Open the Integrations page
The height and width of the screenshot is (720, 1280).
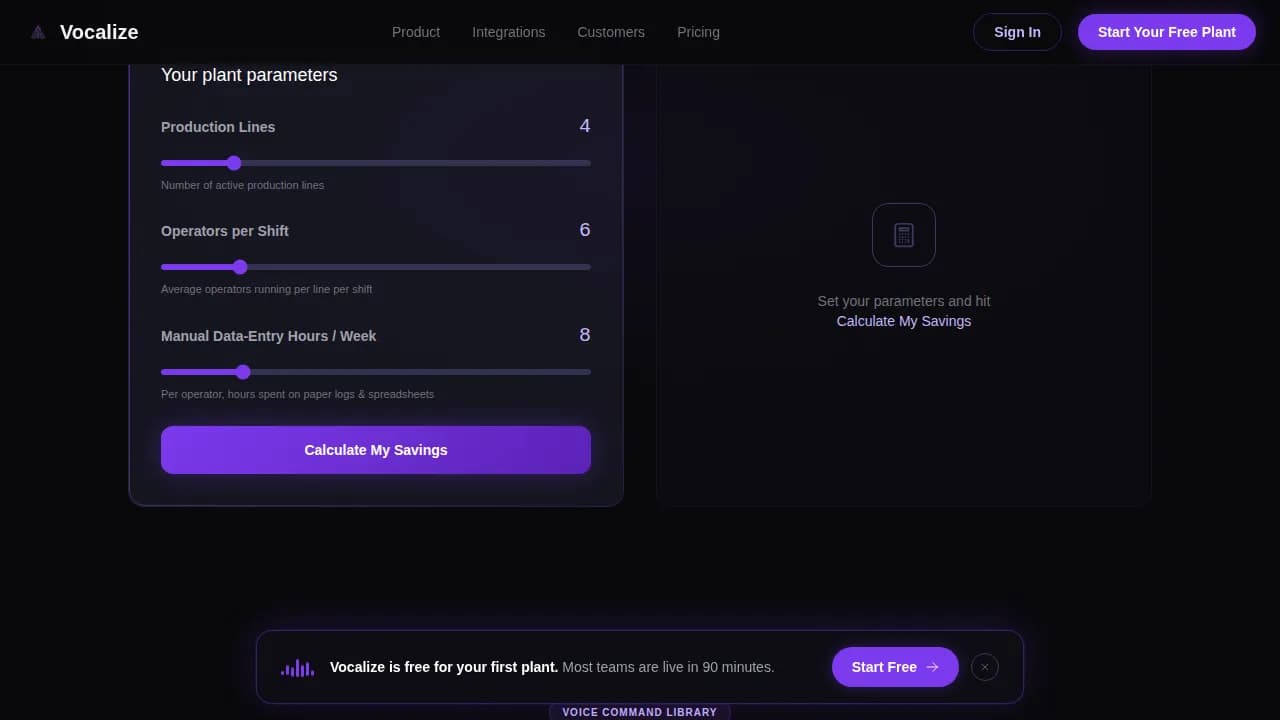point(508,32)
